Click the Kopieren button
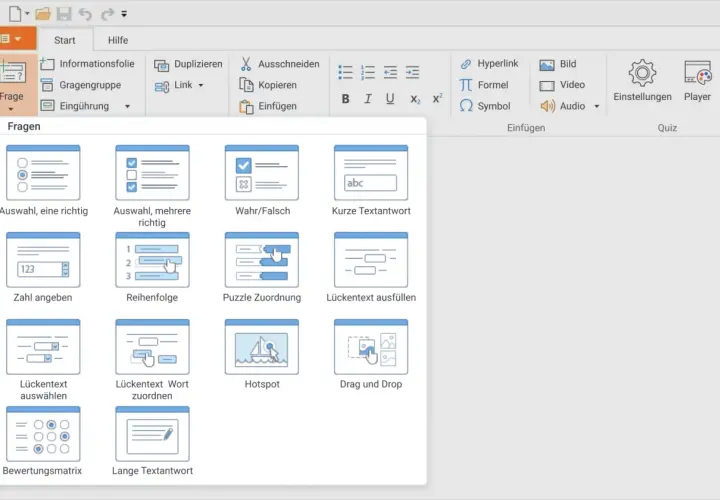This screenshot has height=500, width=720. tap(268, 85)
